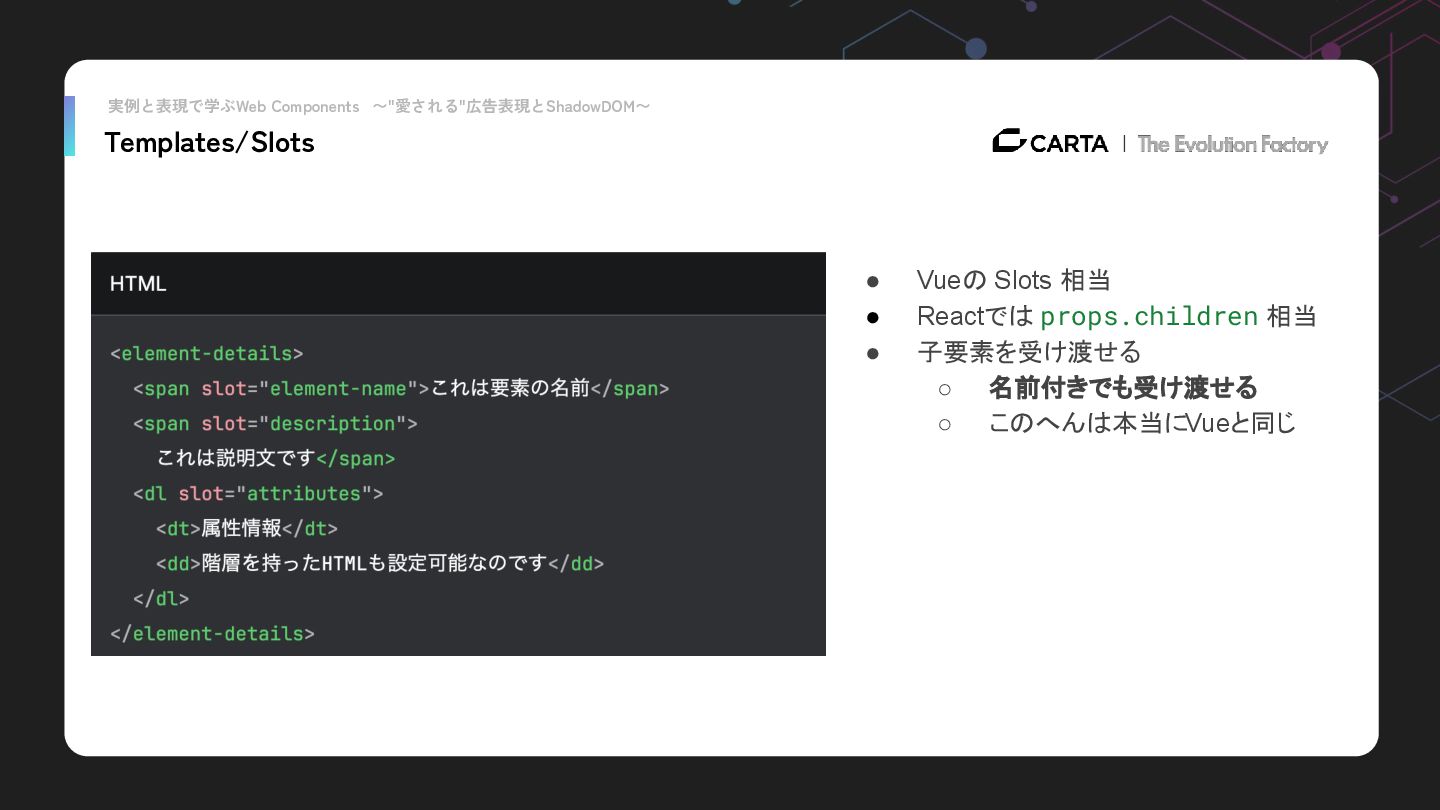This screenshot has width=1440, height=810.
Task: Click the closing '</element-details>' tag line
Action: (212, 634)
